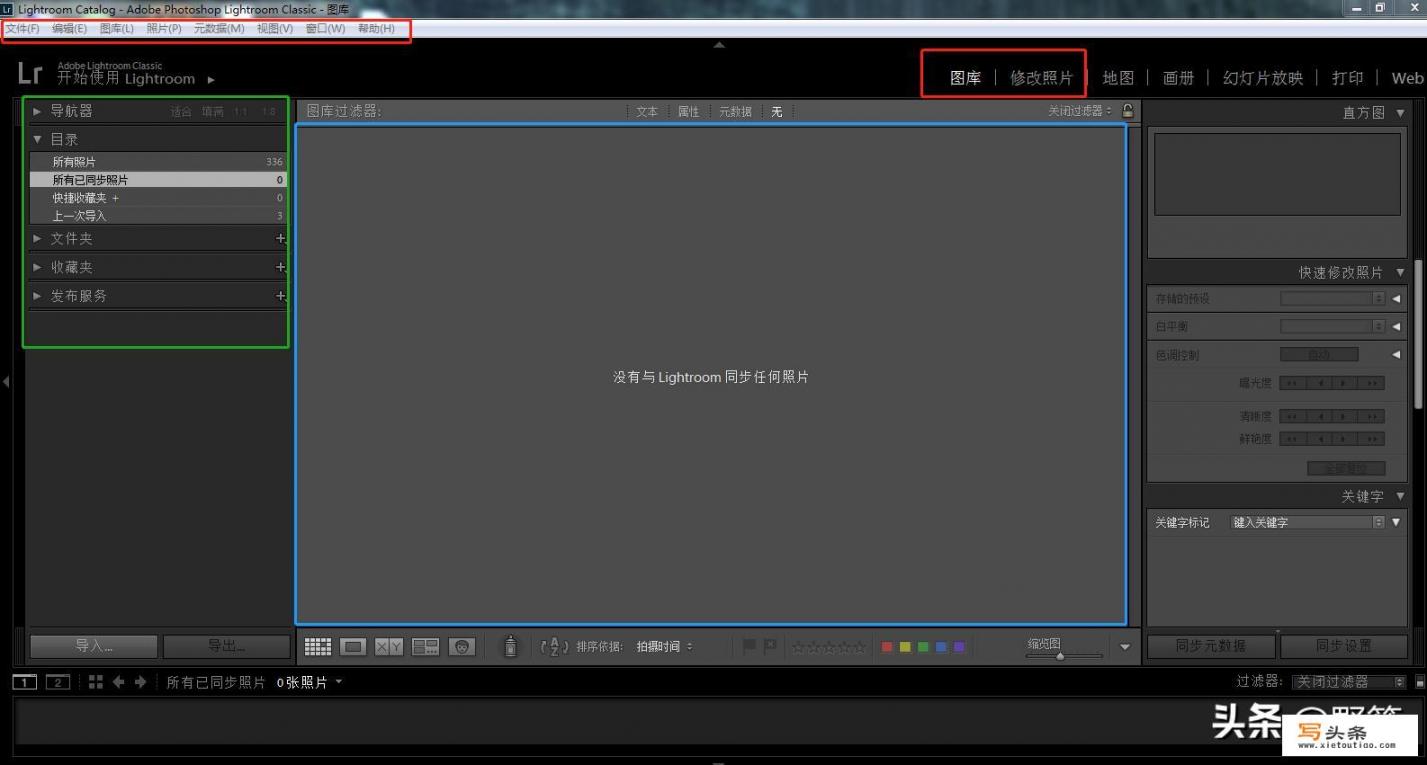Viewport: 1427px width, 765px height.
Task: Set Navigator zoom to 1:1
Action: point(241,112)
